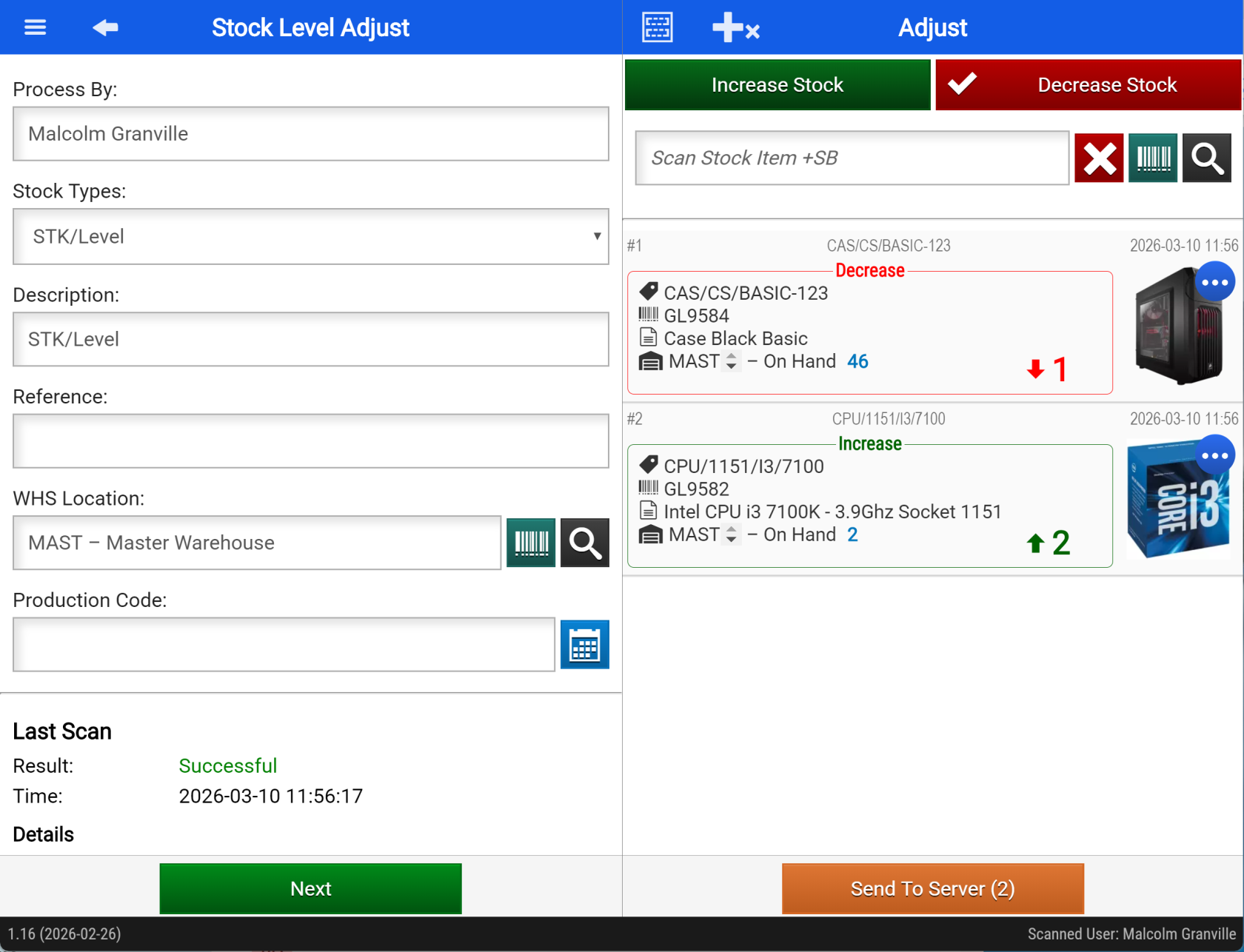
Task: Send two adjustments to server
Action: click(933, 888)
